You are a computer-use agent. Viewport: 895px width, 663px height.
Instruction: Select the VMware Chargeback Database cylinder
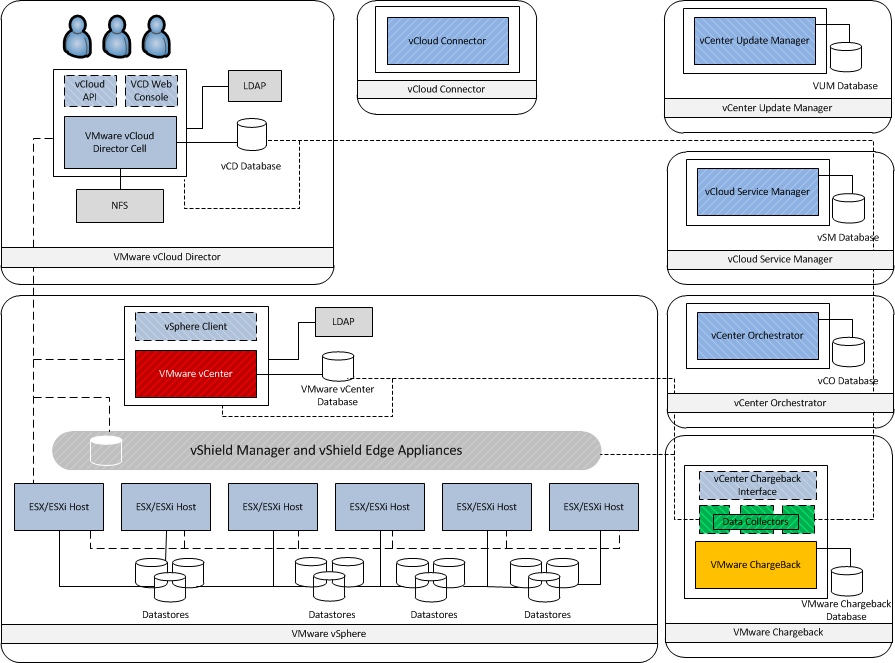(846, 581)
